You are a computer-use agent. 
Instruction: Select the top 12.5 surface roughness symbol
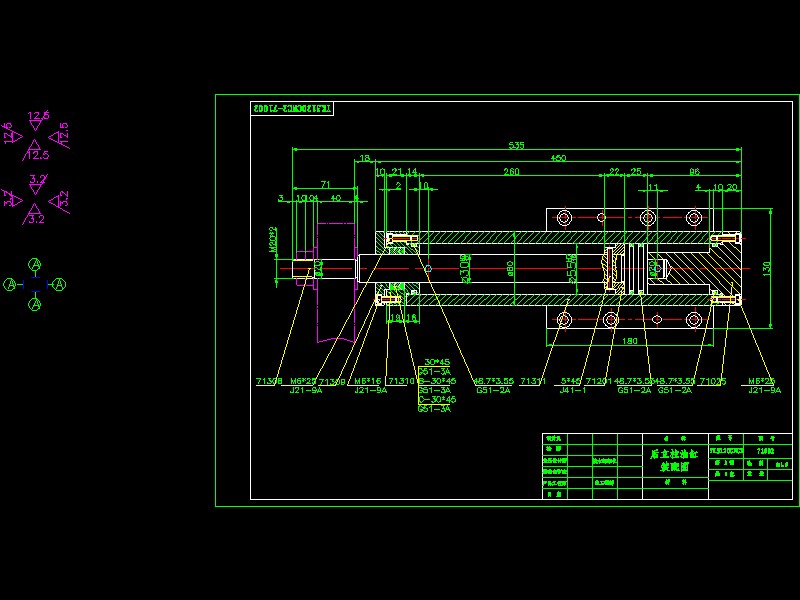(x=38, y=120)
